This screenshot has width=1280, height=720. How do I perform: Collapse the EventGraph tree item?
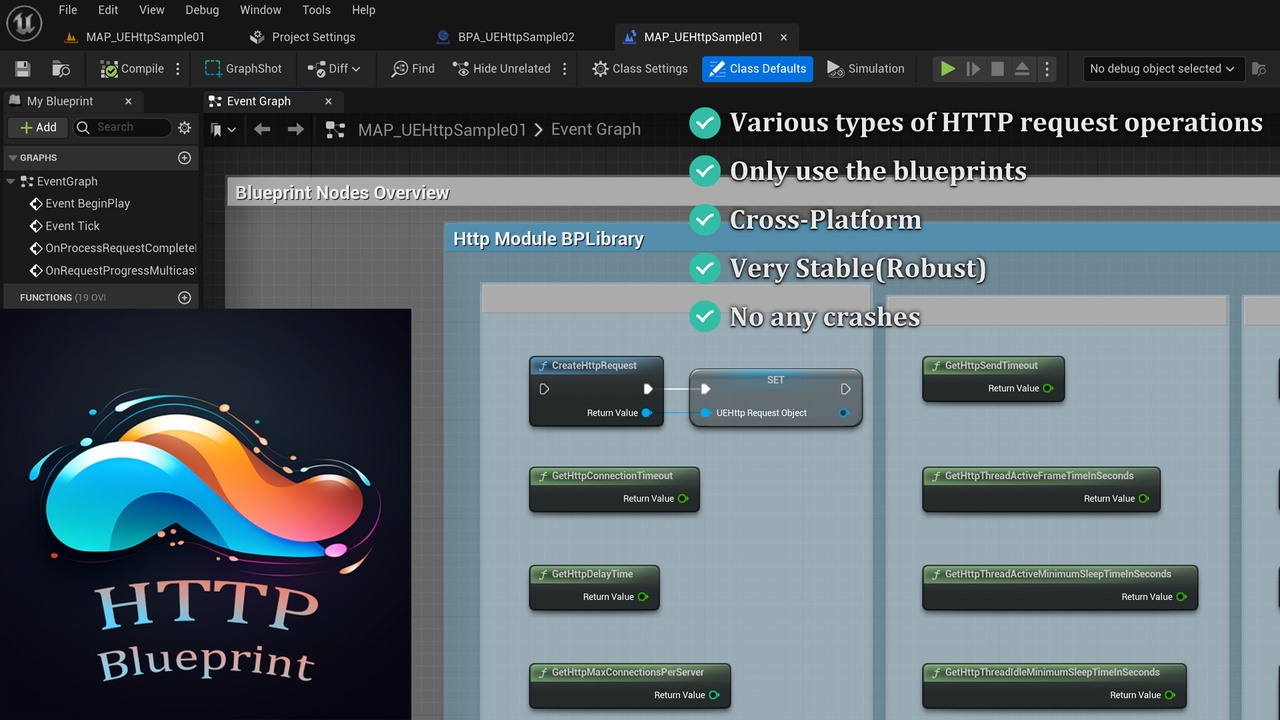10,181
